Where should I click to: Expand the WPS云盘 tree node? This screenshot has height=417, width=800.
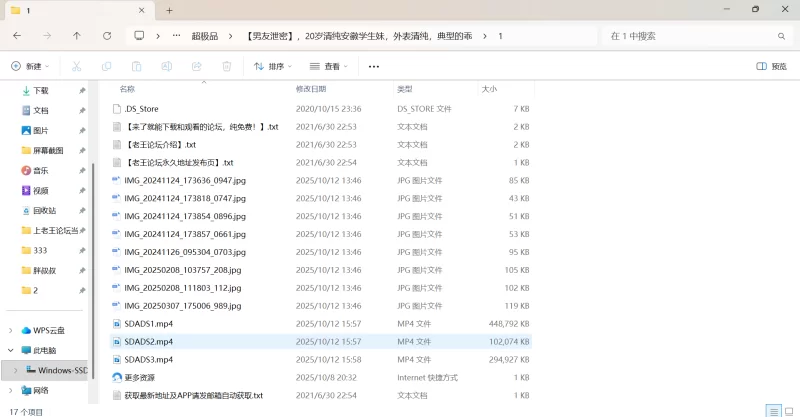pyautogui.click(x=11, y=330)
